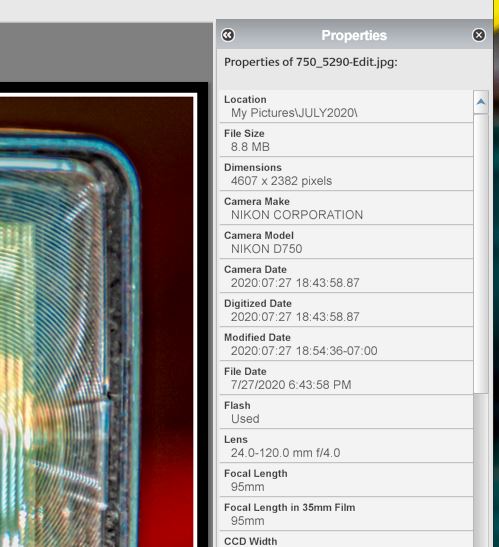Image resolution: width=499 pixels, height=547 pixels.
Task: Click the photo preview image
Action: click(x=96, y=322)
